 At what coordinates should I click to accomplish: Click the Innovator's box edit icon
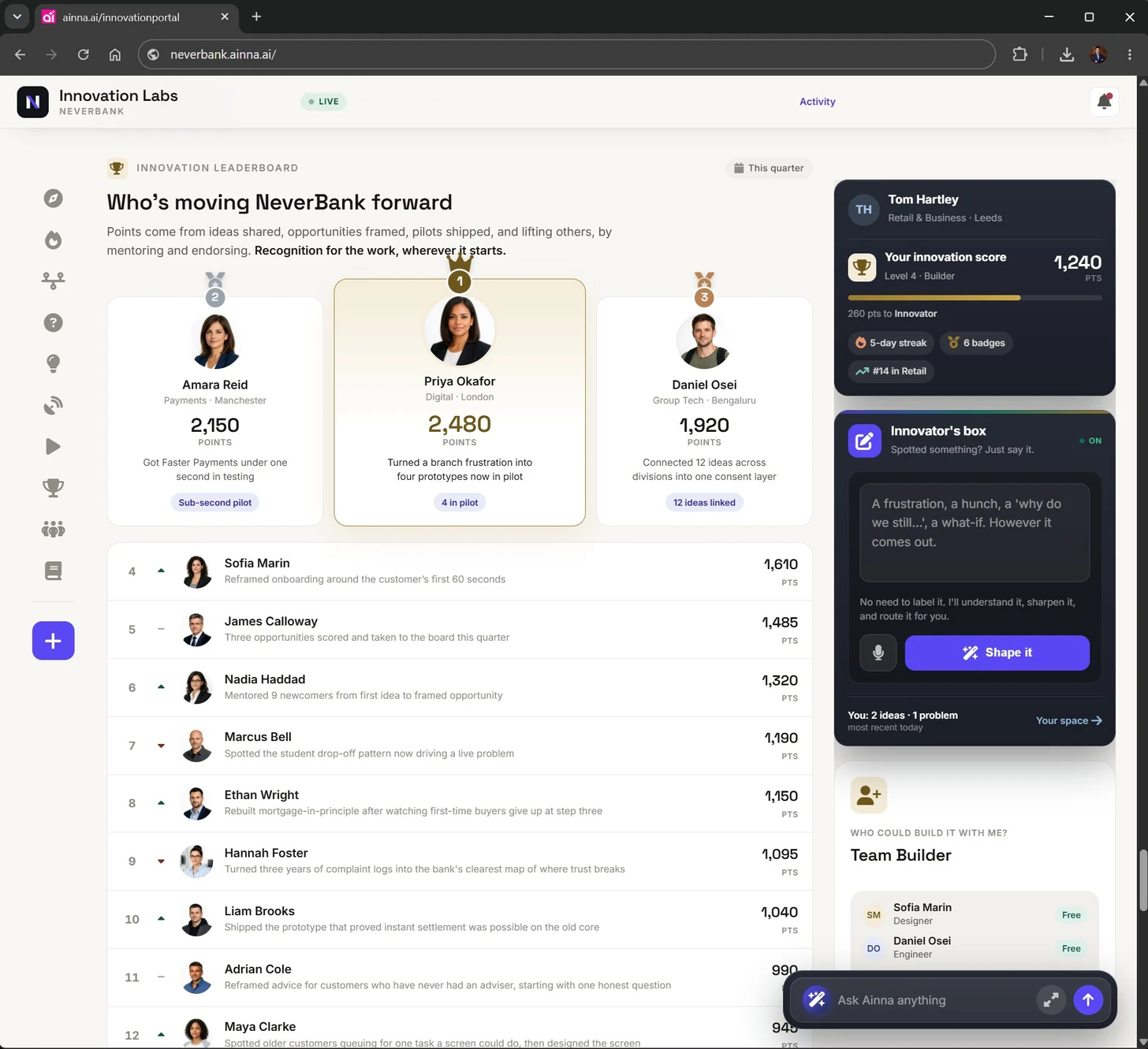[x=864, y=441]
